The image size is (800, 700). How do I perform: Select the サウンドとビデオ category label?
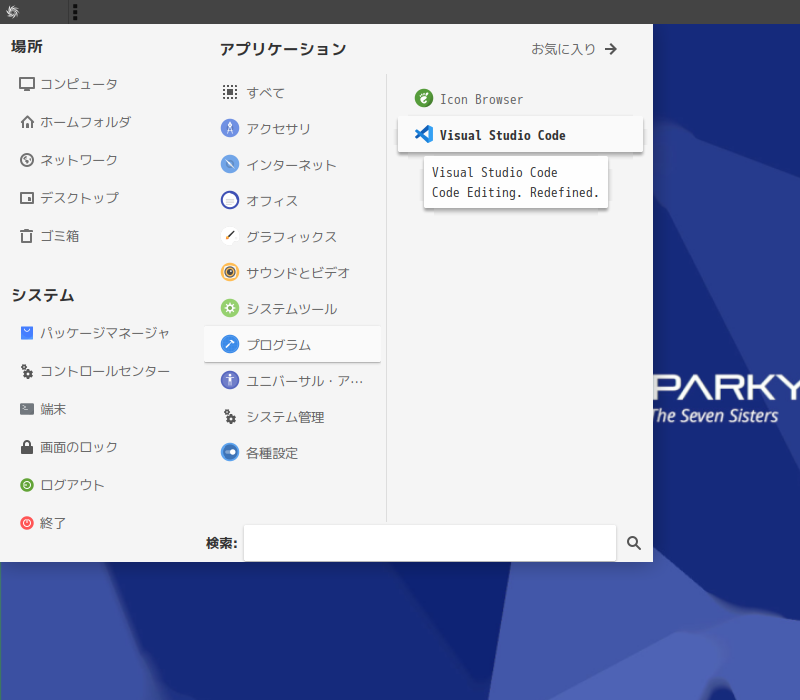tap(298, 273)
